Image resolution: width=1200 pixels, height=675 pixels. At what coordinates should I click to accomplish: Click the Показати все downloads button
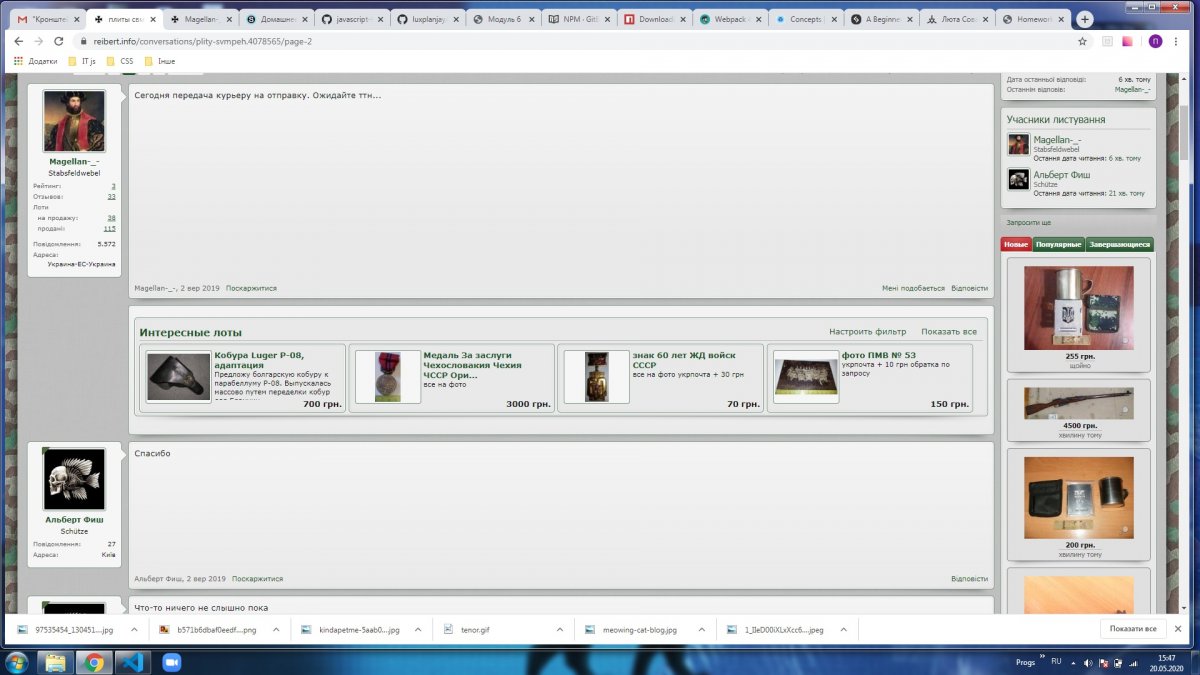click(x=1133, y=629)
